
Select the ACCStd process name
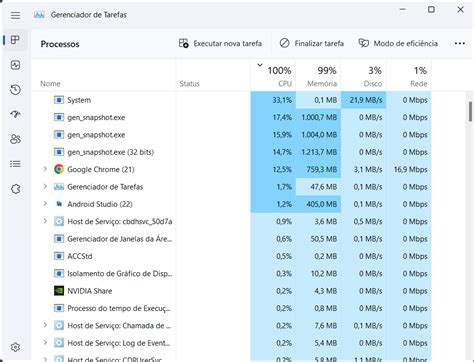coord(80,256)
